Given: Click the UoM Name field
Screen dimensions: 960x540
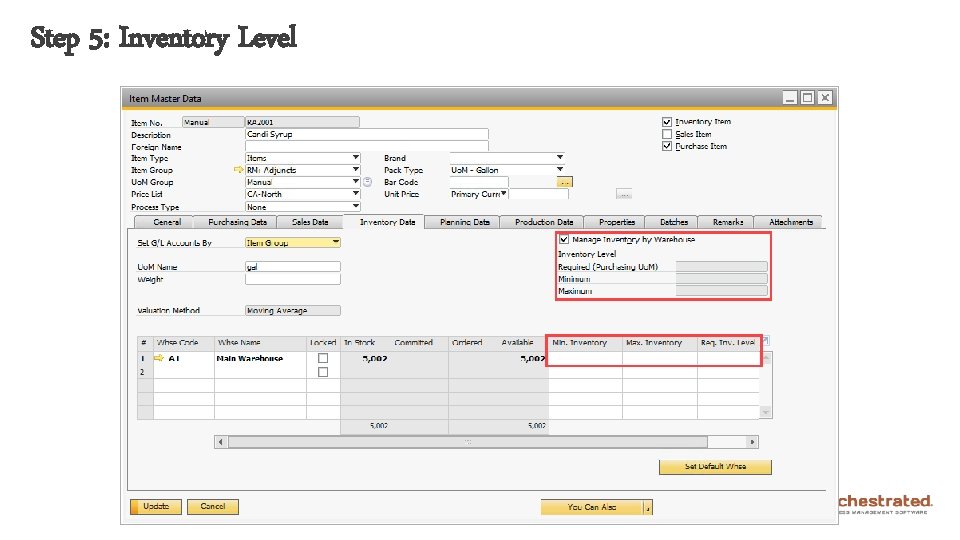Looking at the screenshot, I should (x=293, y=267).
